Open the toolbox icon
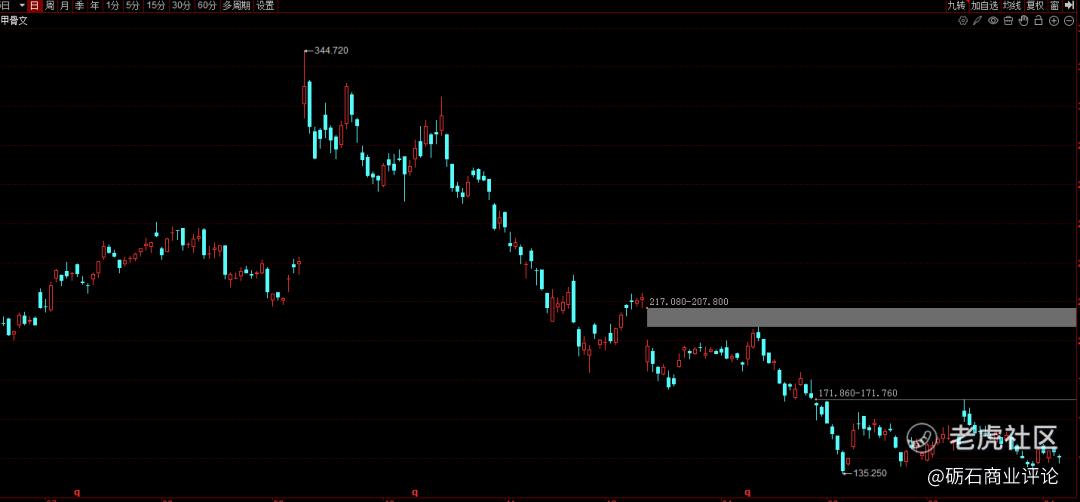This screenshot has height=502, width=1080. 1008,21
